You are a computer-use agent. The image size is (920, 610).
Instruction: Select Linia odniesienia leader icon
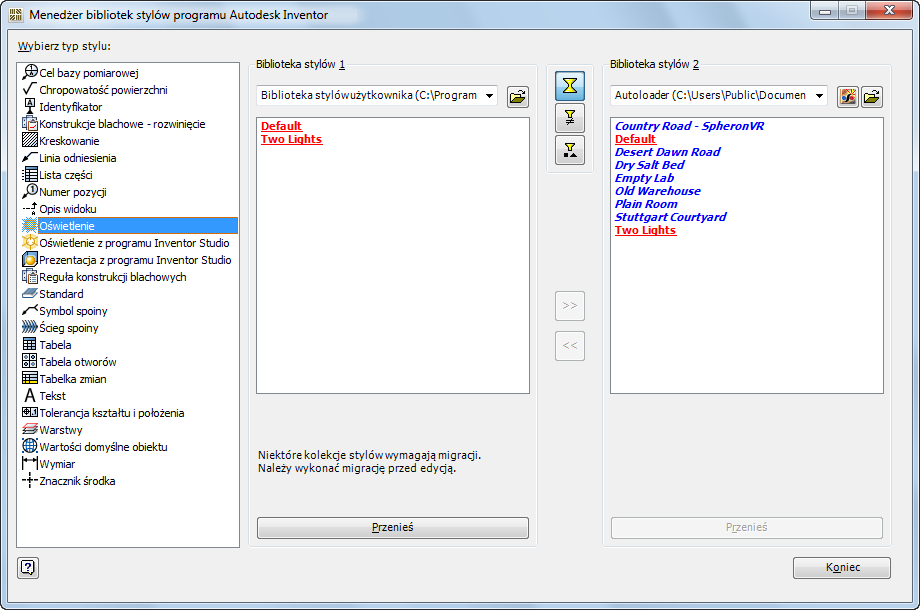point(30,157)
